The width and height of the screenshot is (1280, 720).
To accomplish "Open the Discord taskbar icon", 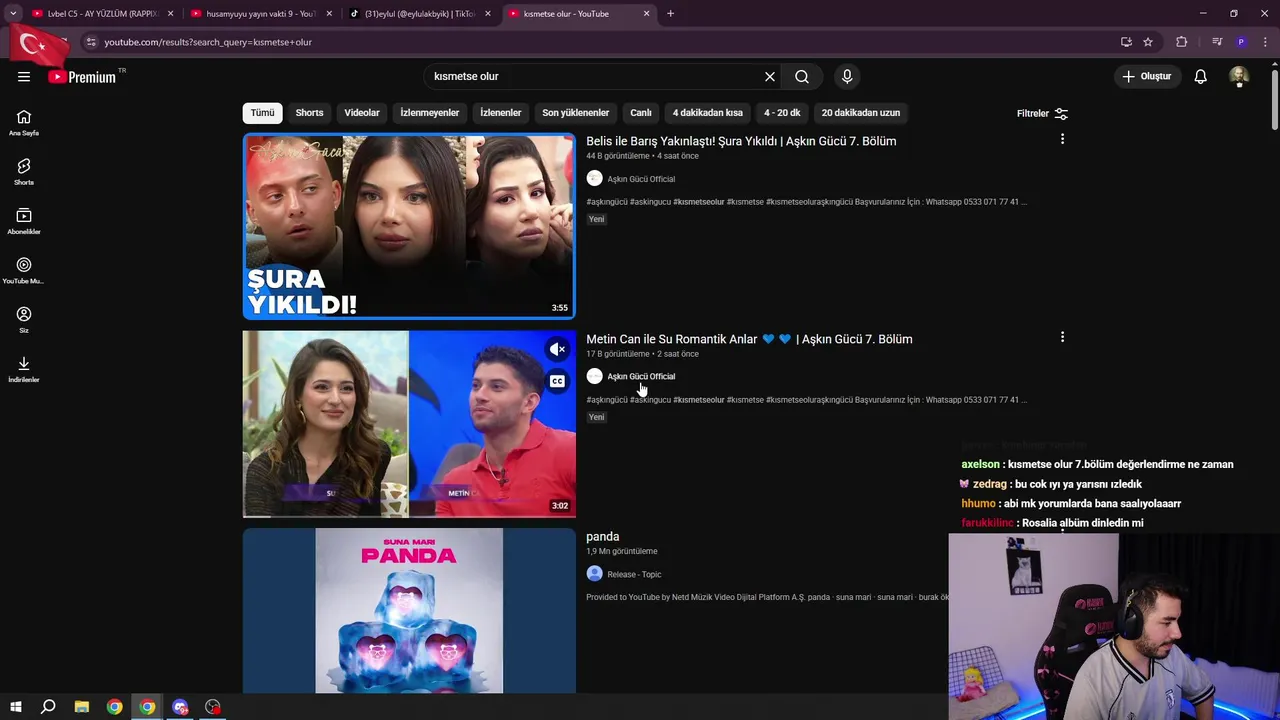I will click(x=180, y=707).
